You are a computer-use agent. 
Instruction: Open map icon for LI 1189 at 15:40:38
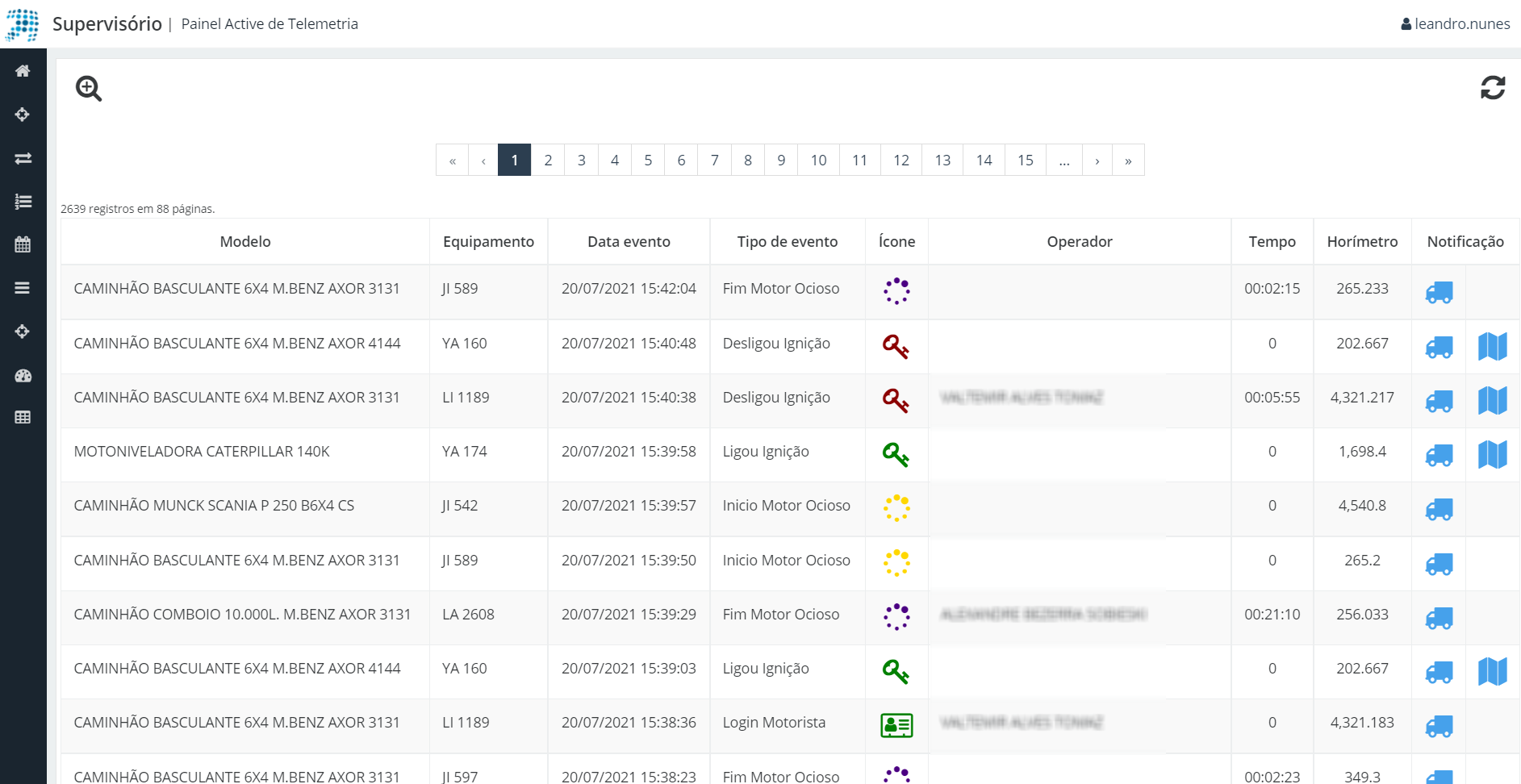[1493, 401]
